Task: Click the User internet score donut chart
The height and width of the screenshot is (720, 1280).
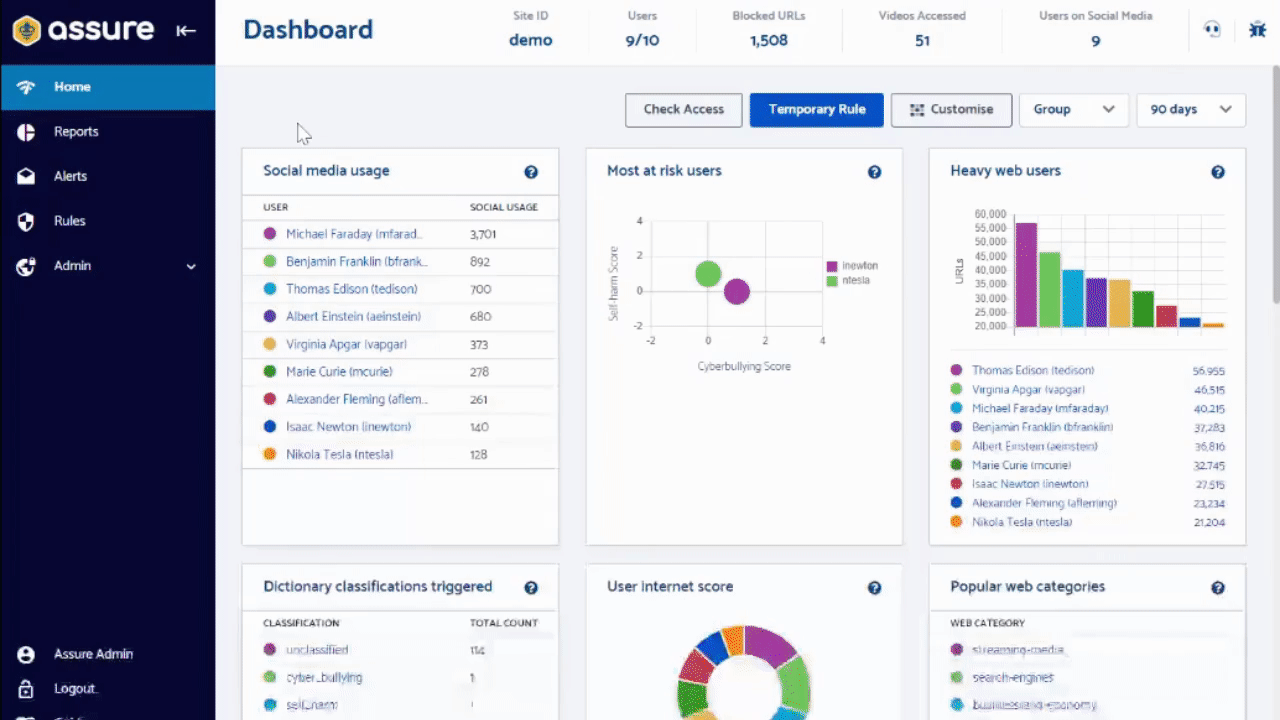Action: coord(743,672)
